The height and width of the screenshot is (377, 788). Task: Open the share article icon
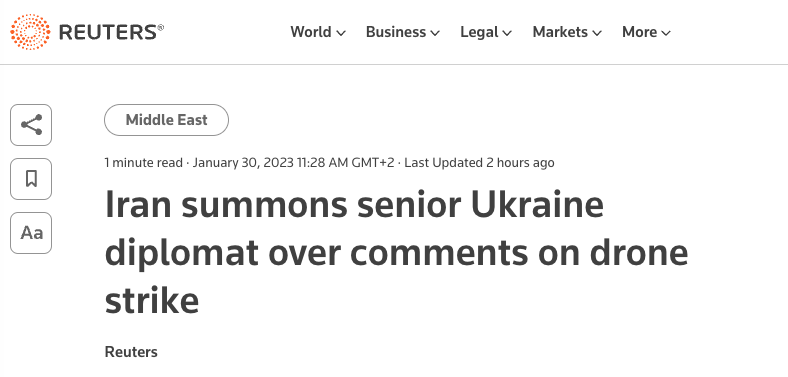click(31, 125)
